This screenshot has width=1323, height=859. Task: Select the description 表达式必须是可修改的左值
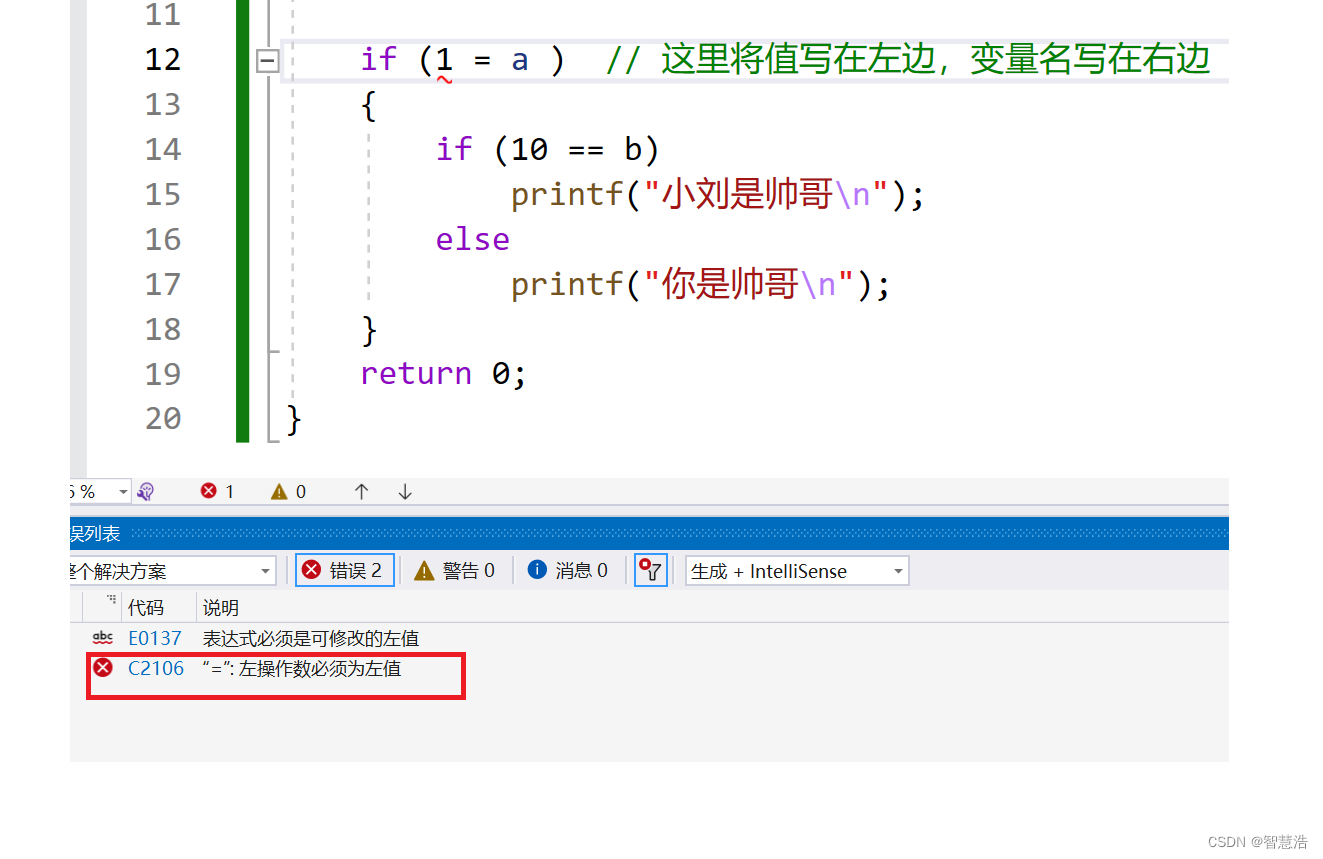click(x=311, y=638)
